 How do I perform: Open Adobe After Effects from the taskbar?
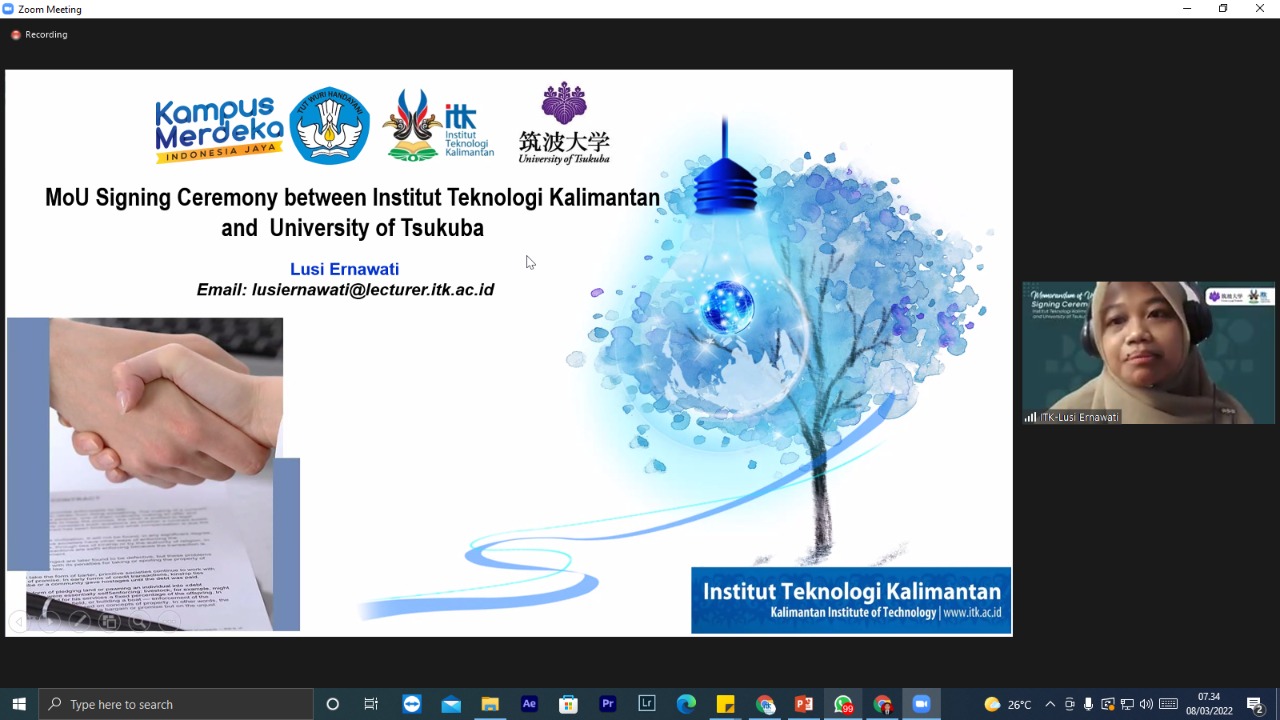(x=529, y=704)
